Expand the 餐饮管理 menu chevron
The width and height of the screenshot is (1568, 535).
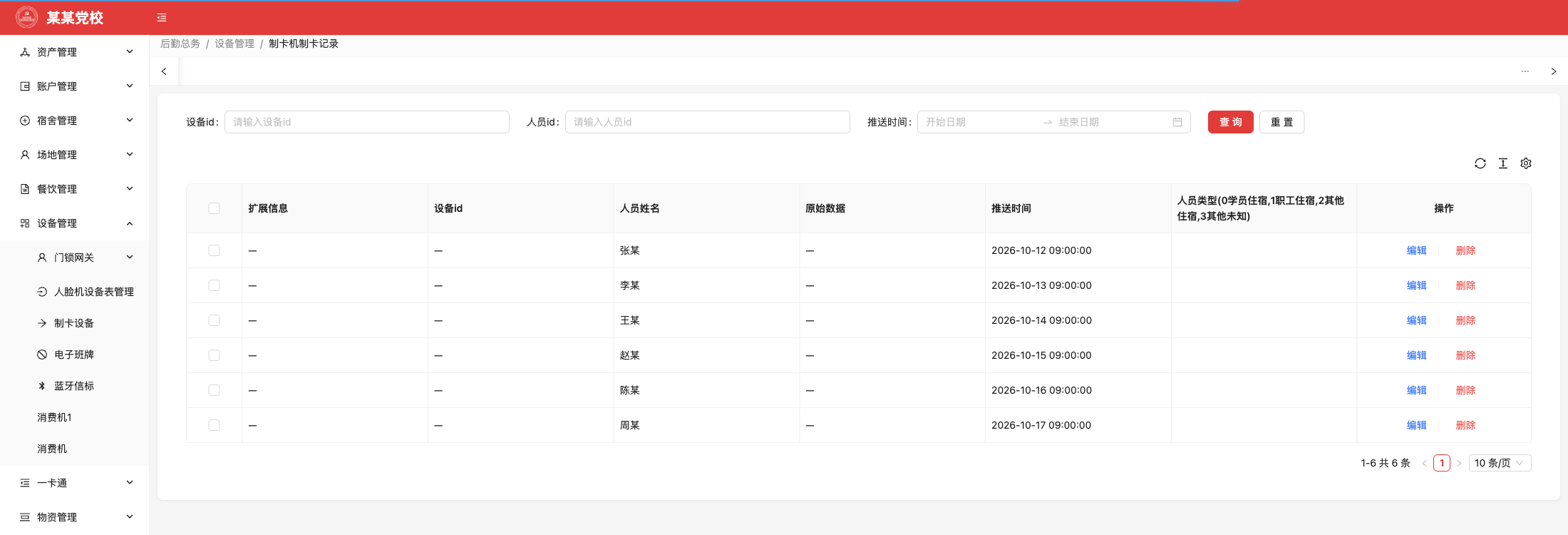[x=130, y=188]
